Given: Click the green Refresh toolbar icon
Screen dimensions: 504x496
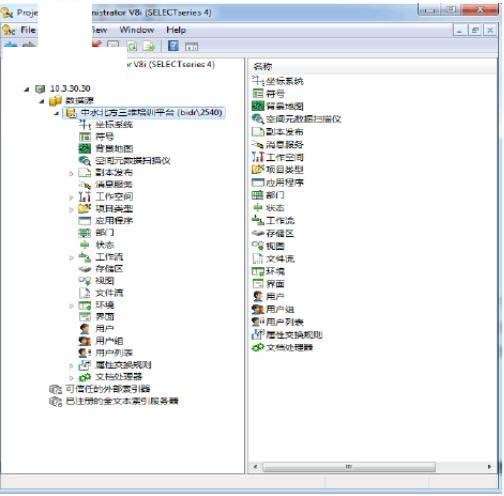Looking at the screenshot, I should click(132, 46).
